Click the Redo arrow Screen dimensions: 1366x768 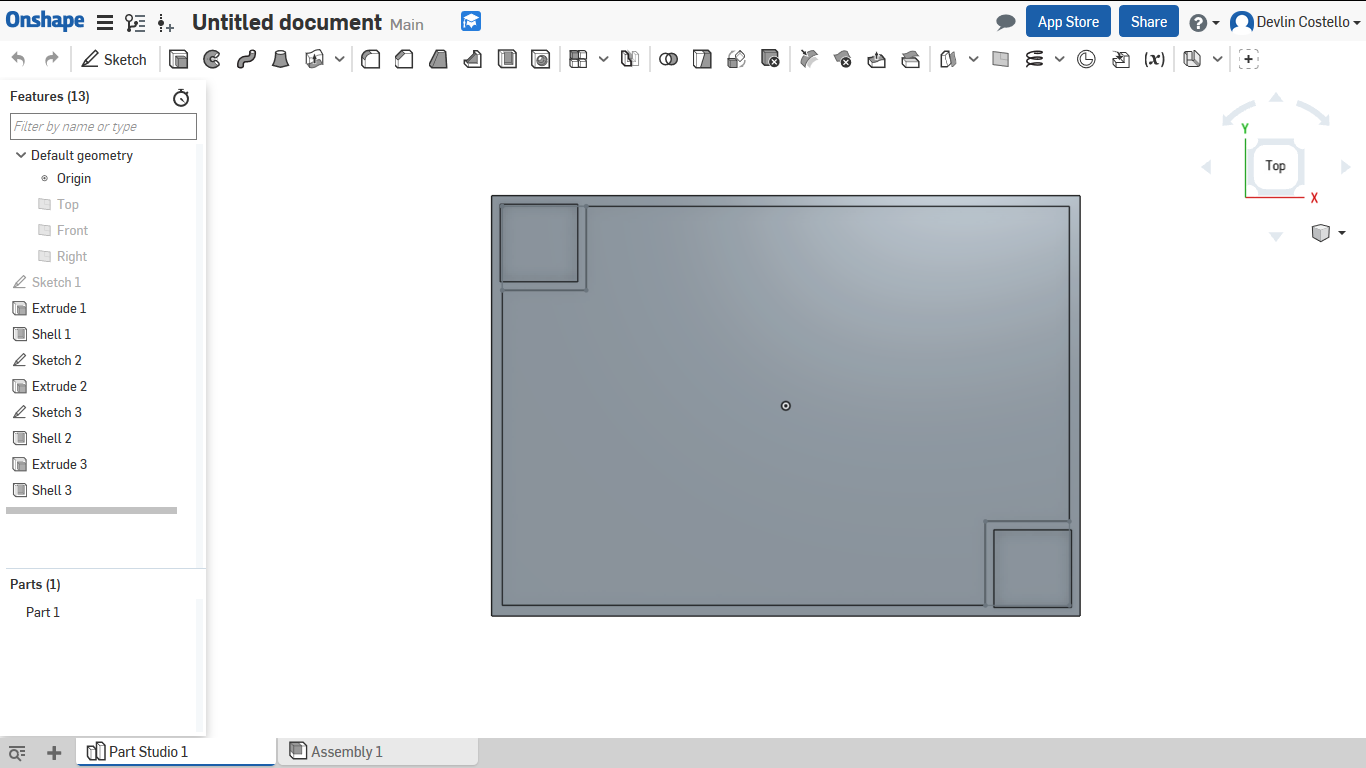52,59
